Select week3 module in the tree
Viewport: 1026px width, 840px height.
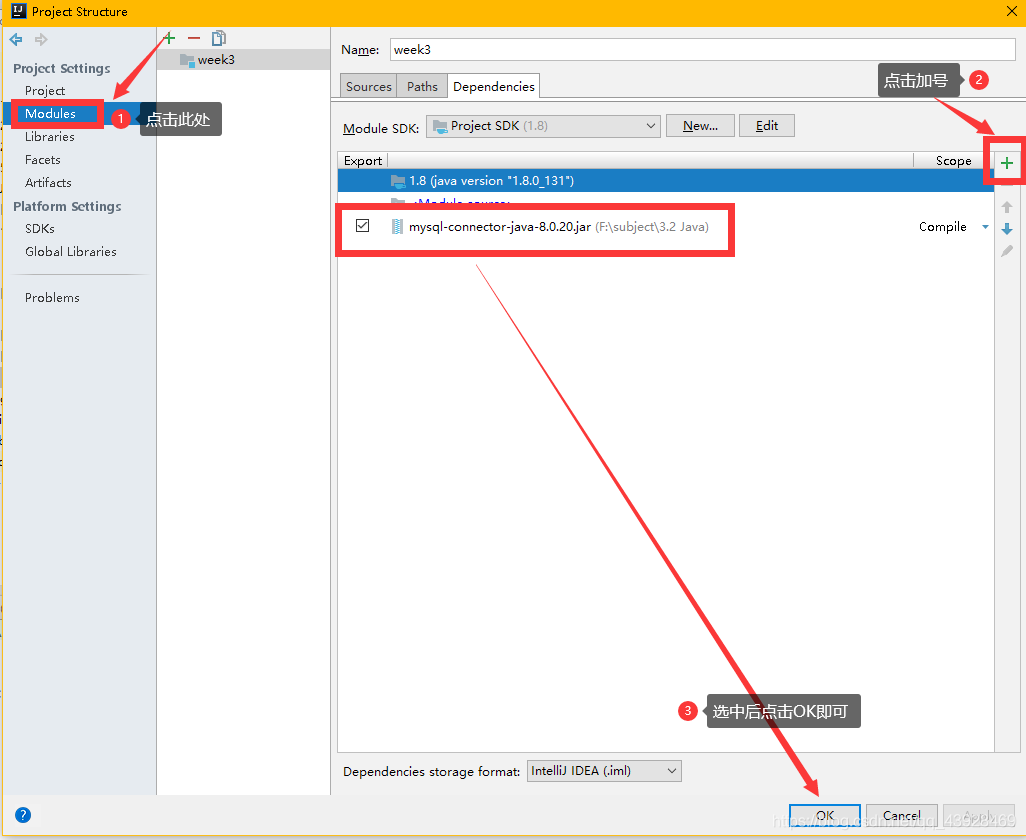(243, 60)
